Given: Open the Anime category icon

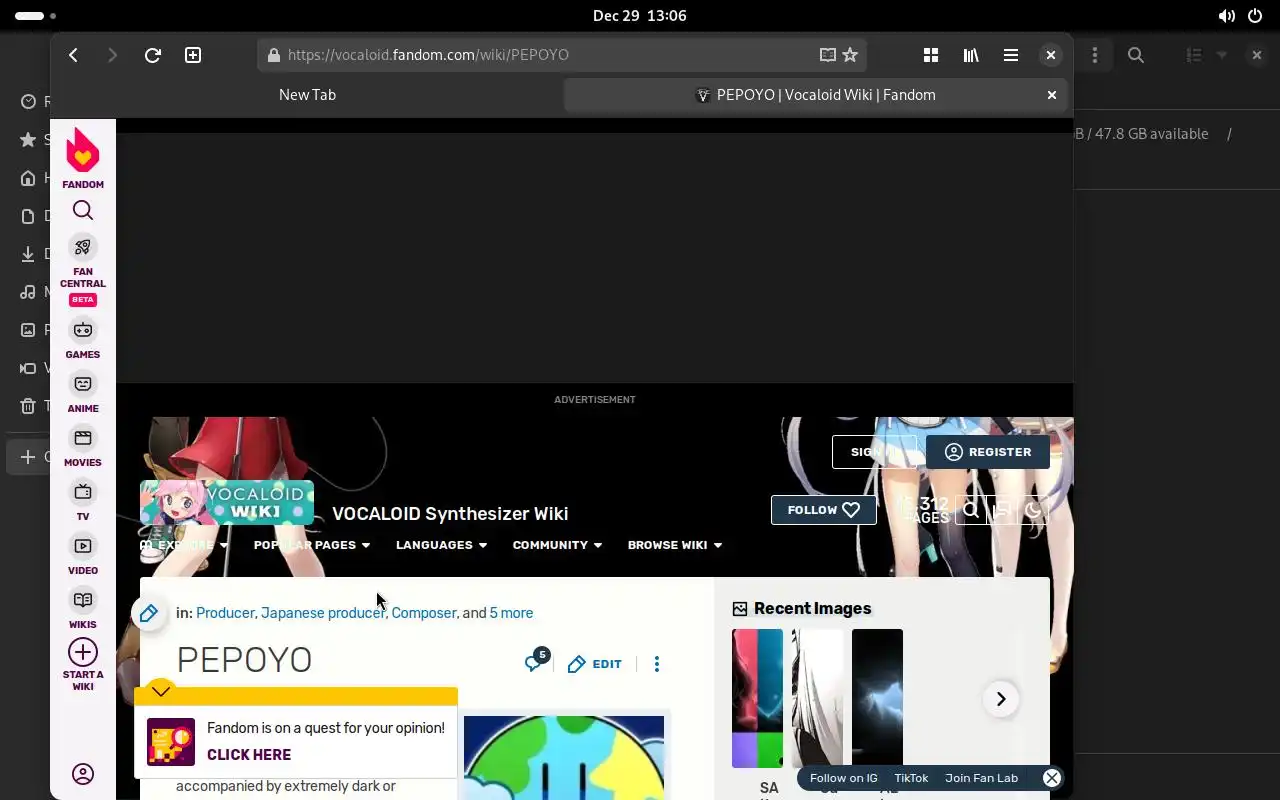Looking at the screenshot, I should (x=83, y=384).
